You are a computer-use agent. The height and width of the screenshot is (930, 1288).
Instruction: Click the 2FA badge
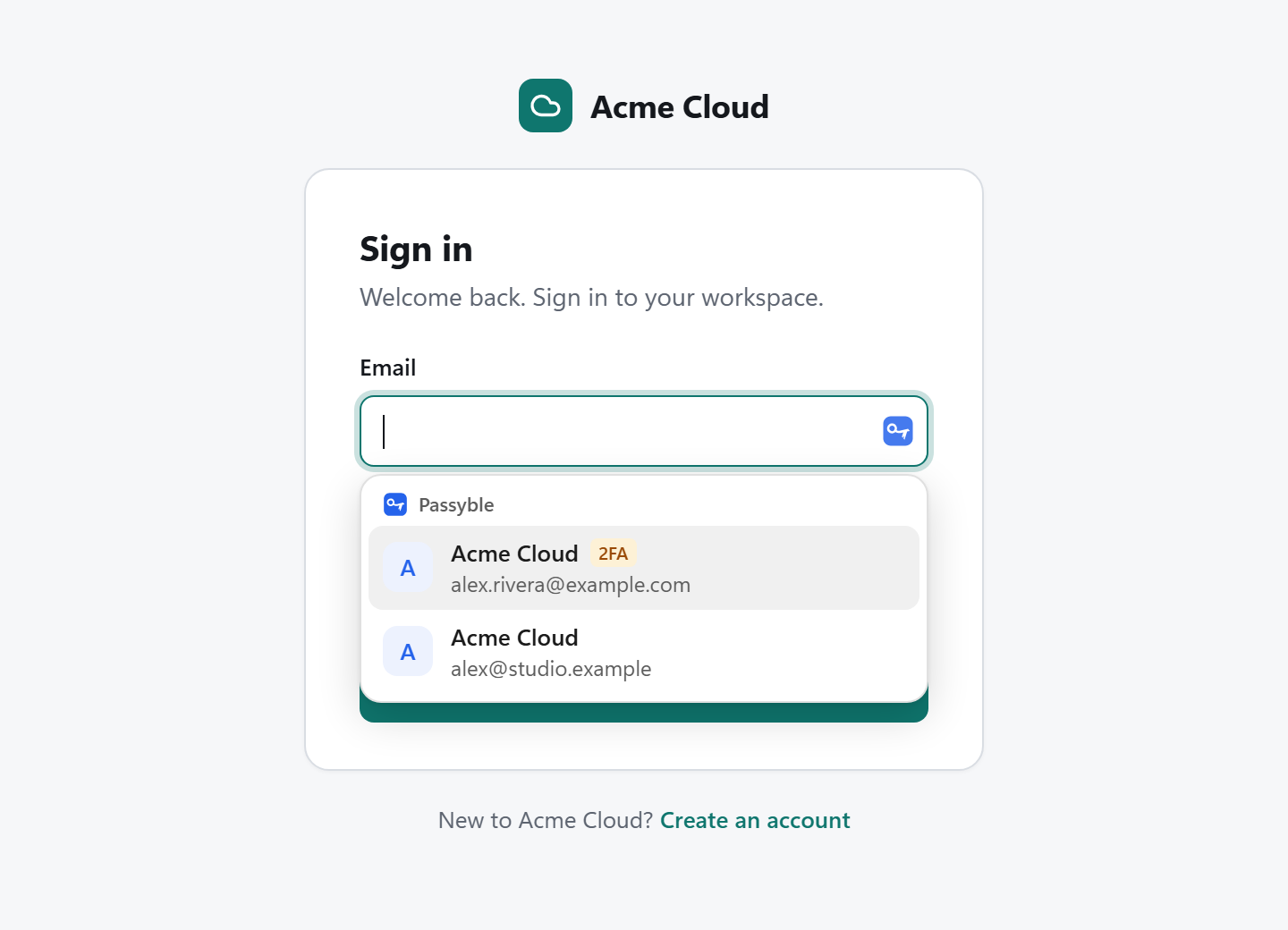(613, 554)
